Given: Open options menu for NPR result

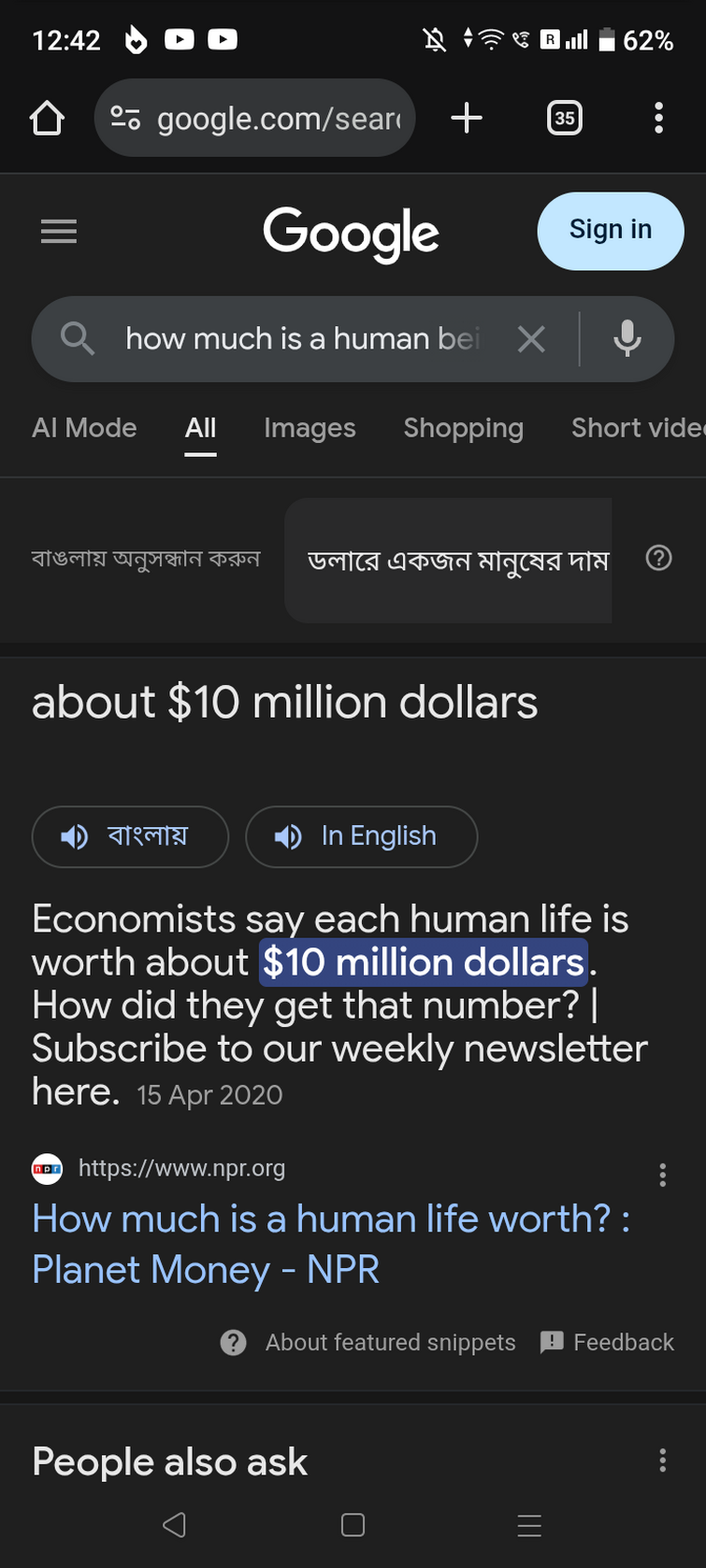Looking at the screenshot, I should pos(662,1175).
